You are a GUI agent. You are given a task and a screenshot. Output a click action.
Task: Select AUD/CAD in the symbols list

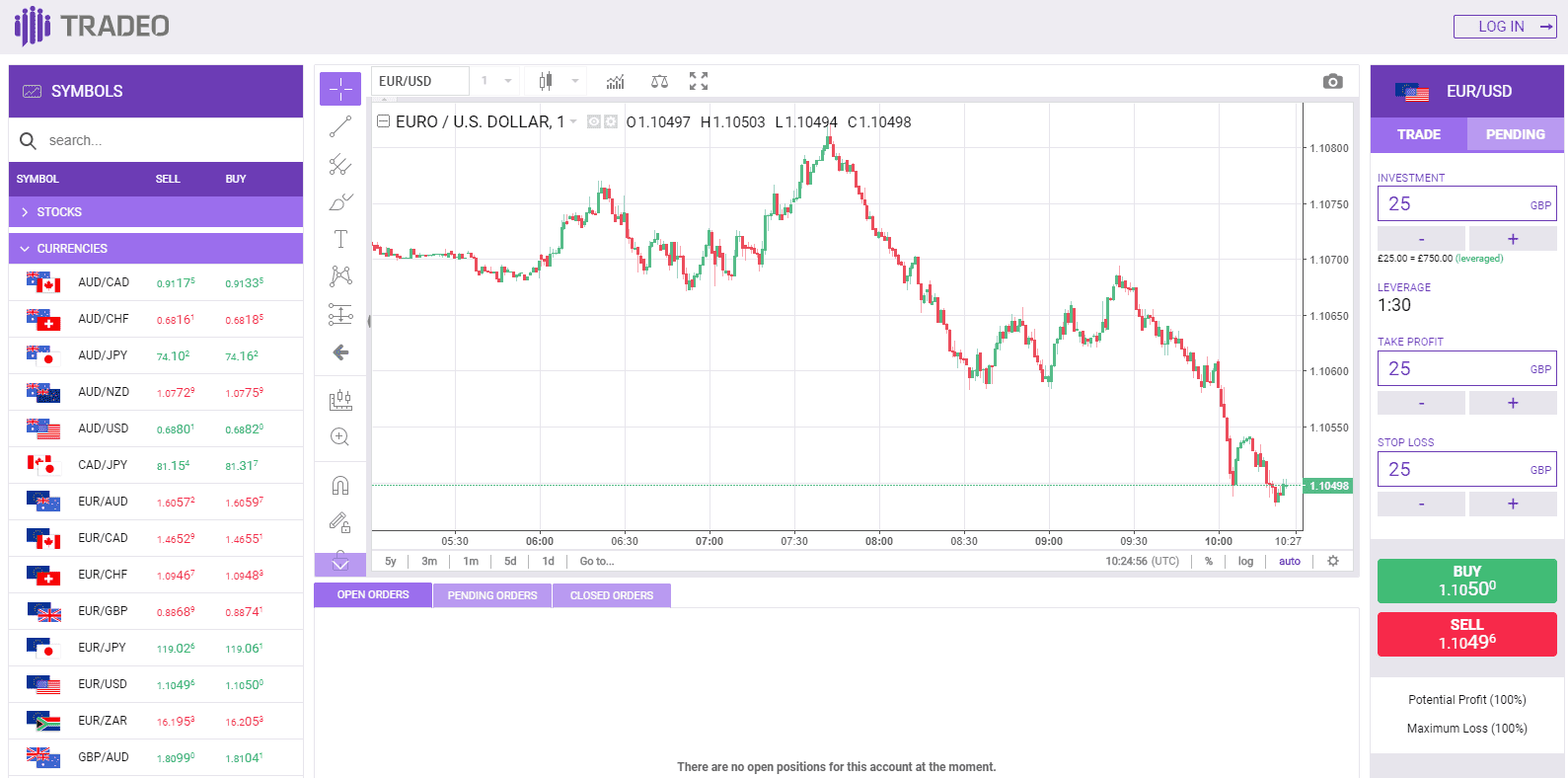point(156,282)
